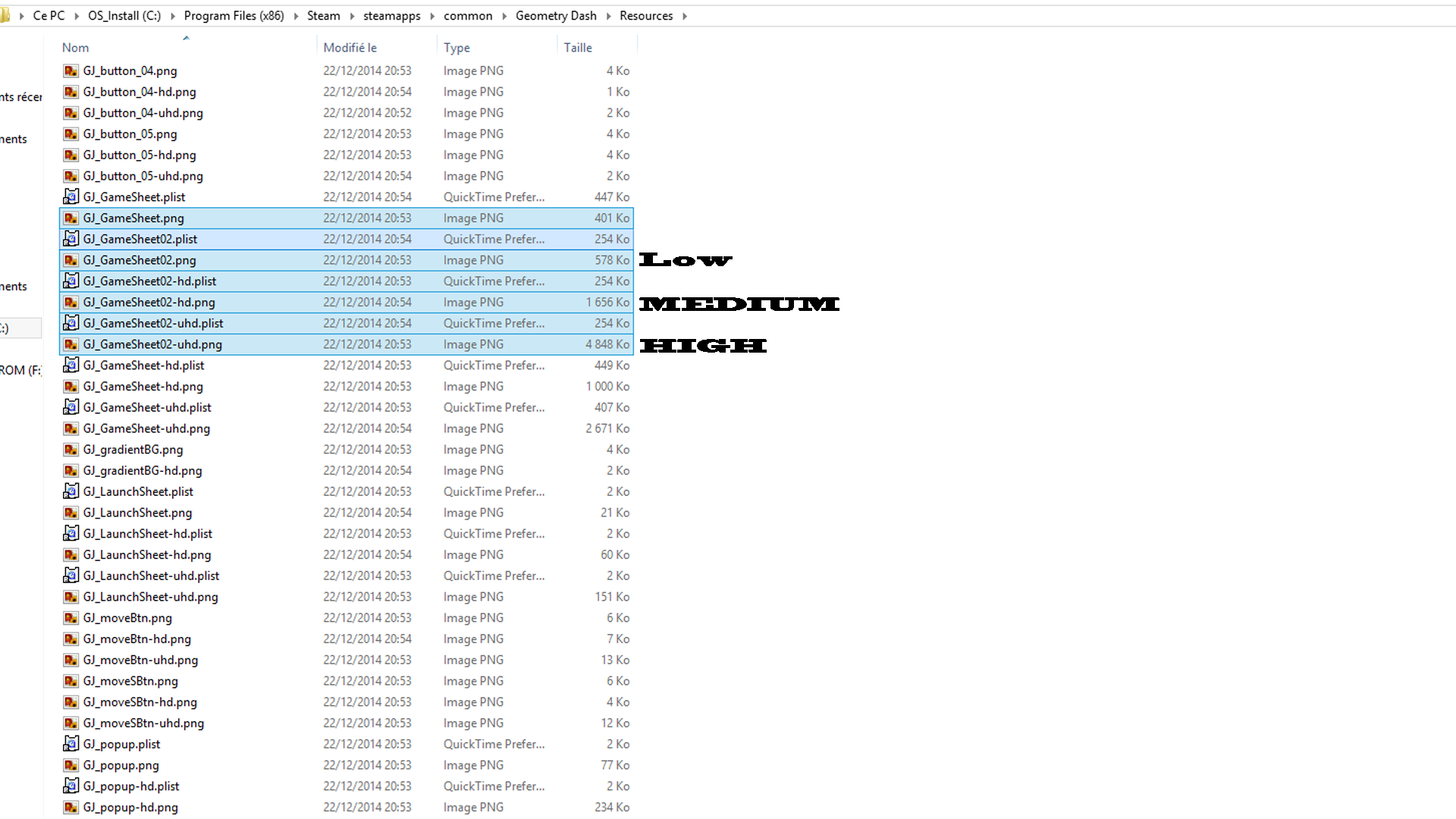Sort files by the Taille column
The height and width of the screenshot is (819, 1456).
tap(578, 48)
